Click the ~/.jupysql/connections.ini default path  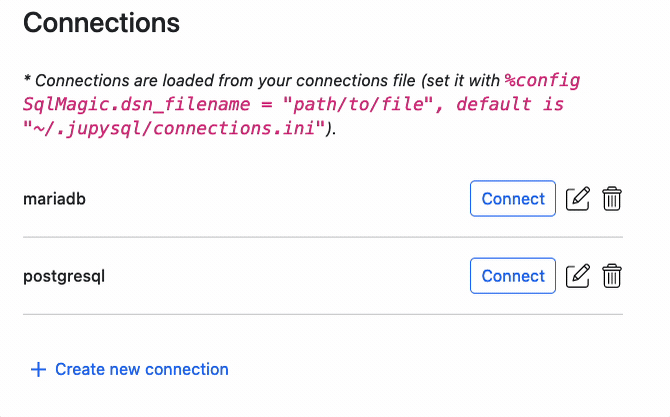click(x=174, y=129)
